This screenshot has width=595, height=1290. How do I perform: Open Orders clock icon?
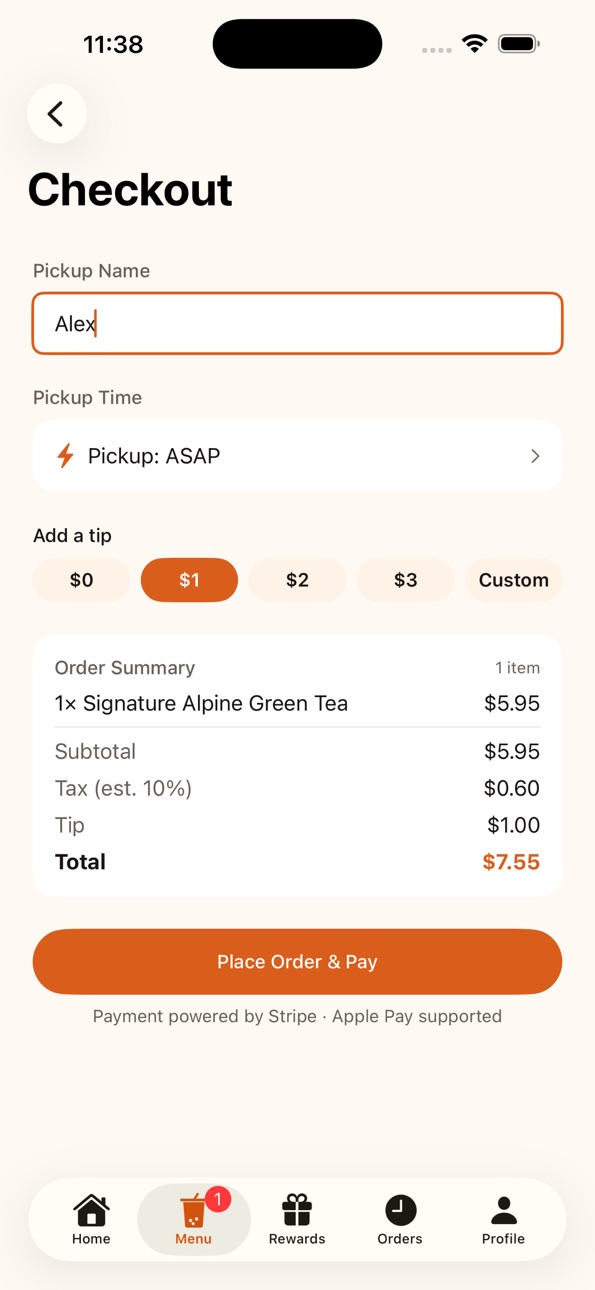[400, 1210]
